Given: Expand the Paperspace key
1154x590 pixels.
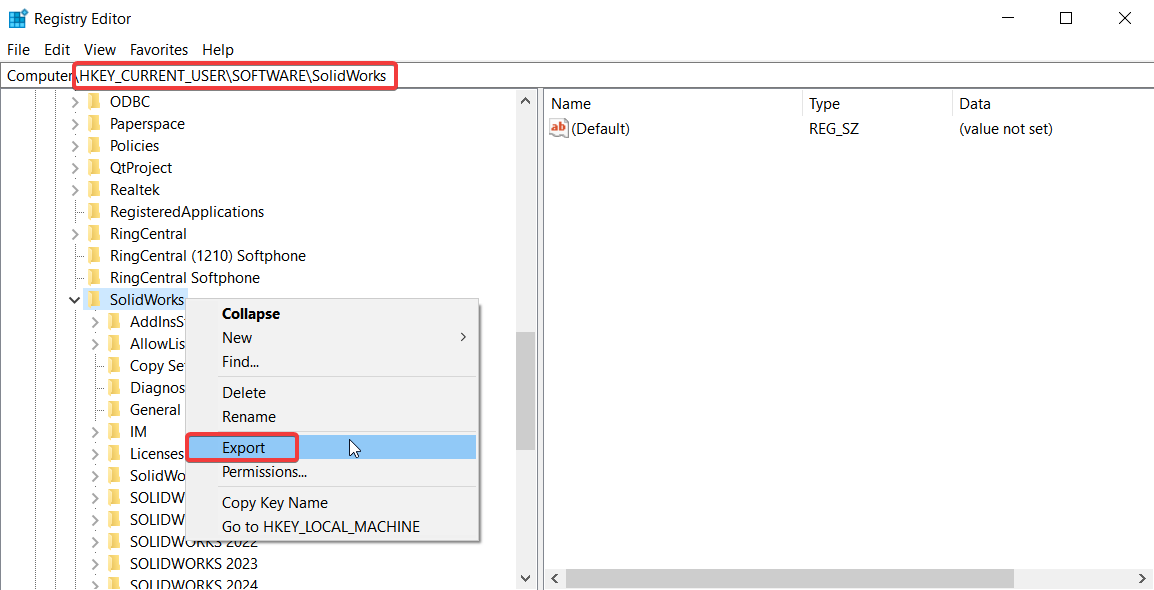Looking at the screenshot, I should [74, 124].
